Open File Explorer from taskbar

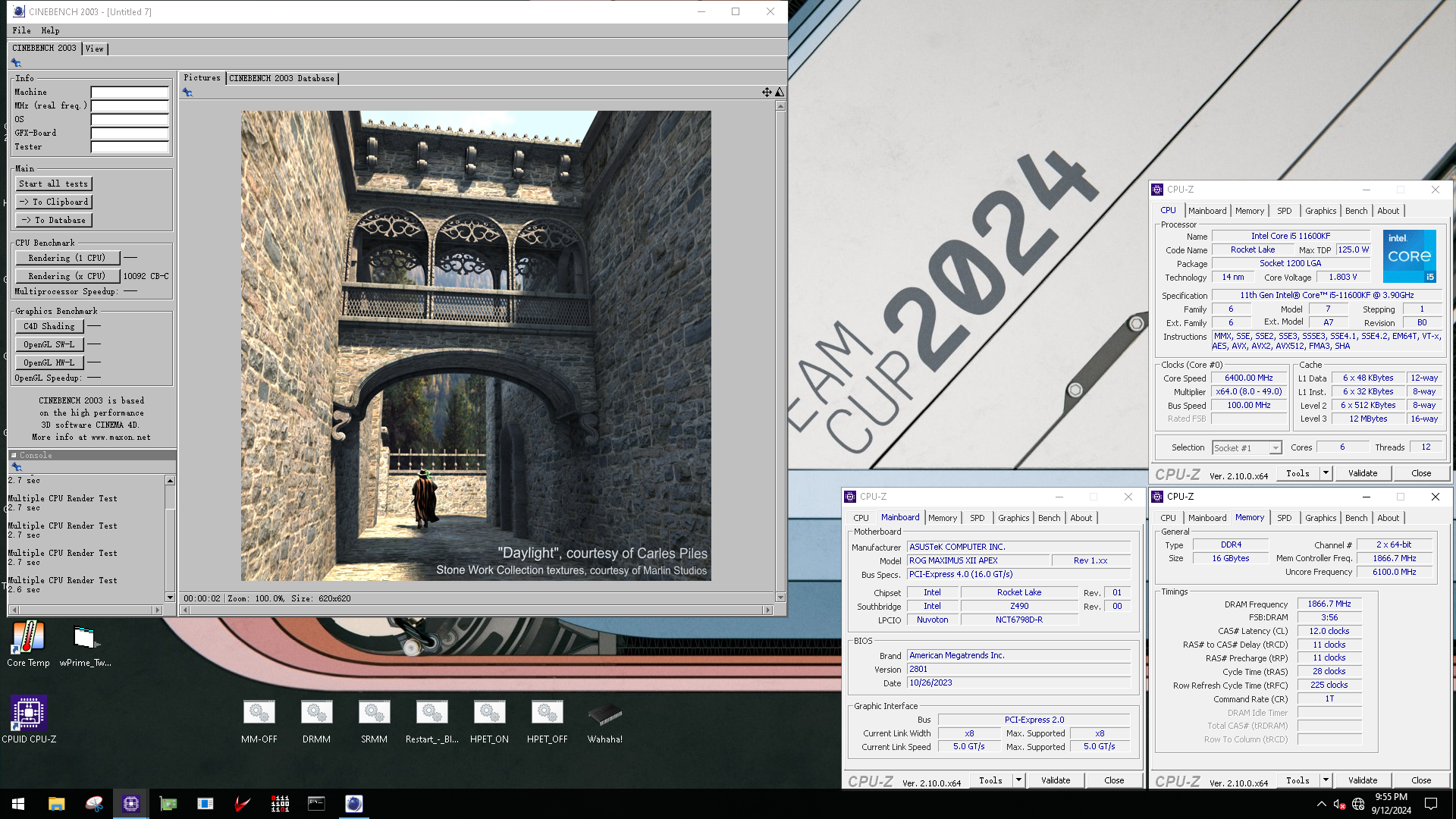tap(57, 804)
